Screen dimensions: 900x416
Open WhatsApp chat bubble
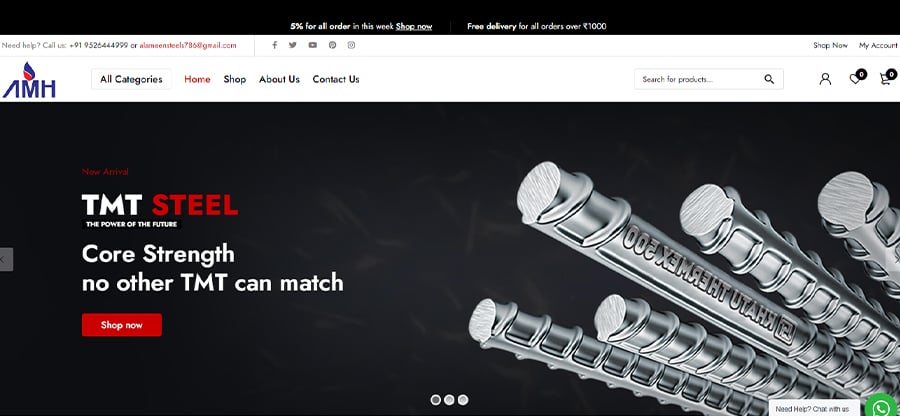point(882,406)
